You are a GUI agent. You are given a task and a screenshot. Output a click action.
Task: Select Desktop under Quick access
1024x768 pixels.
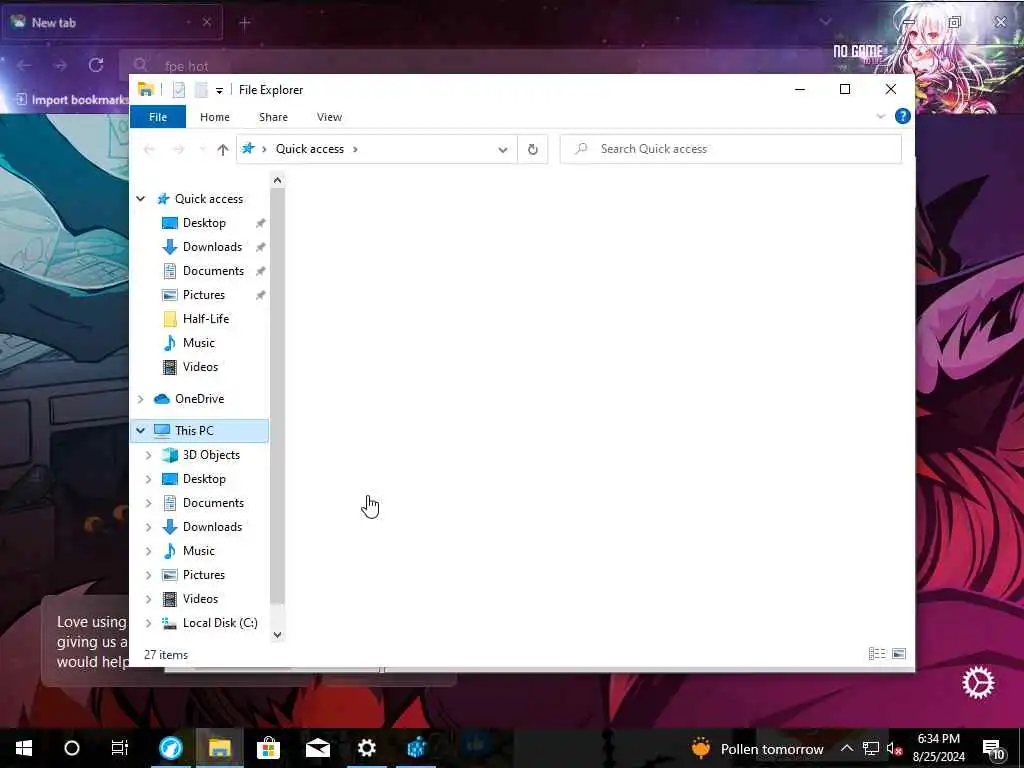click(x=204, y=223)
